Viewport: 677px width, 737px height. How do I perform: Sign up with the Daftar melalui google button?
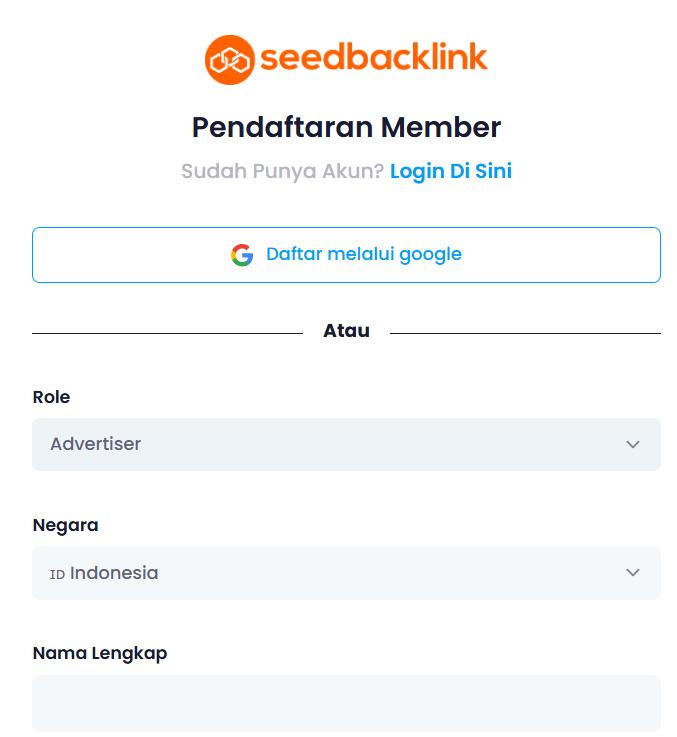click(x=346, y=255)
